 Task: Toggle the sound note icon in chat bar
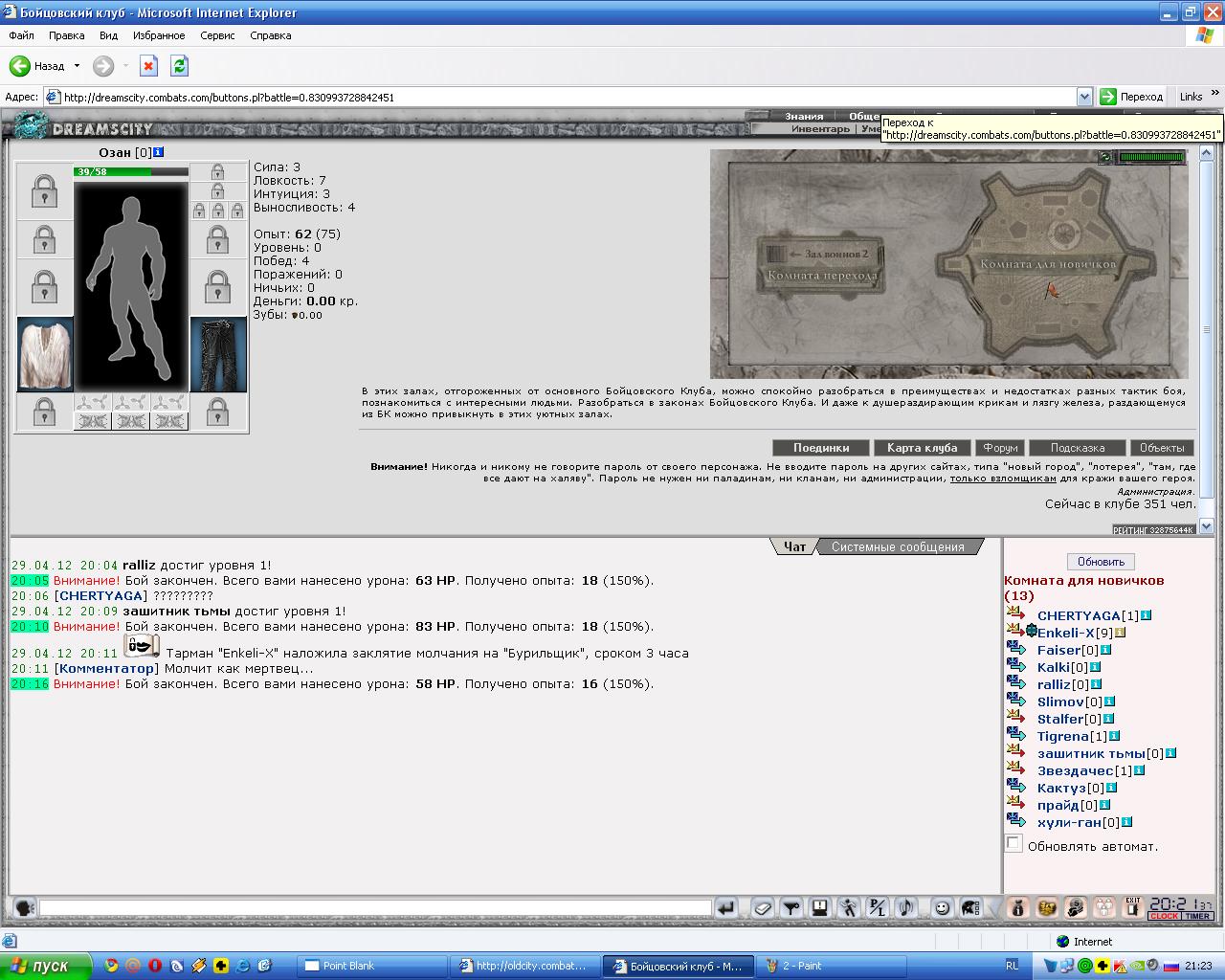click(x=906, y=907)
